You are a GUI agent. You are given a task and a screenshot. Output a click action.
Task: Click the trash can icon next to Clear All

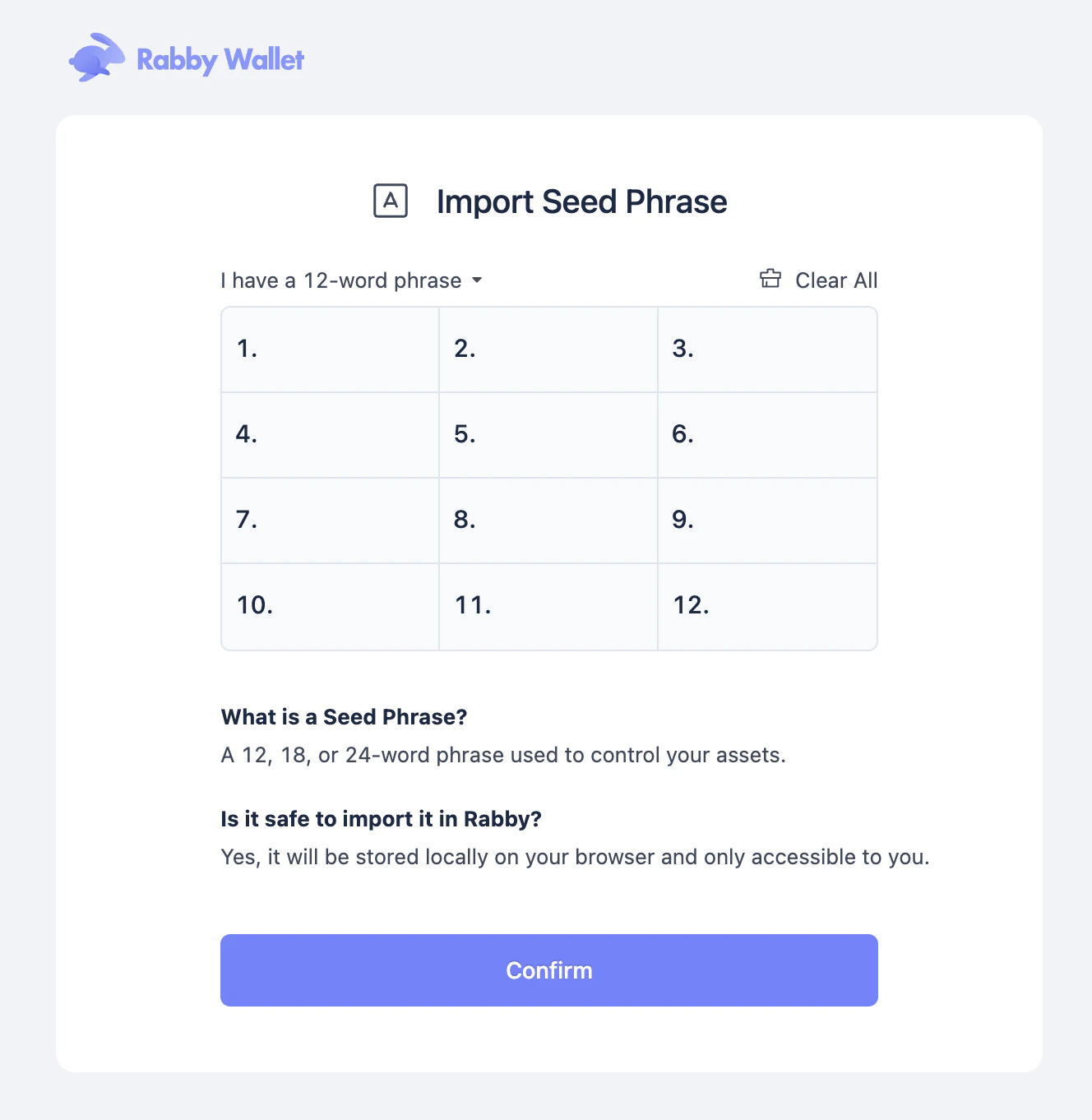pos(770,279)
